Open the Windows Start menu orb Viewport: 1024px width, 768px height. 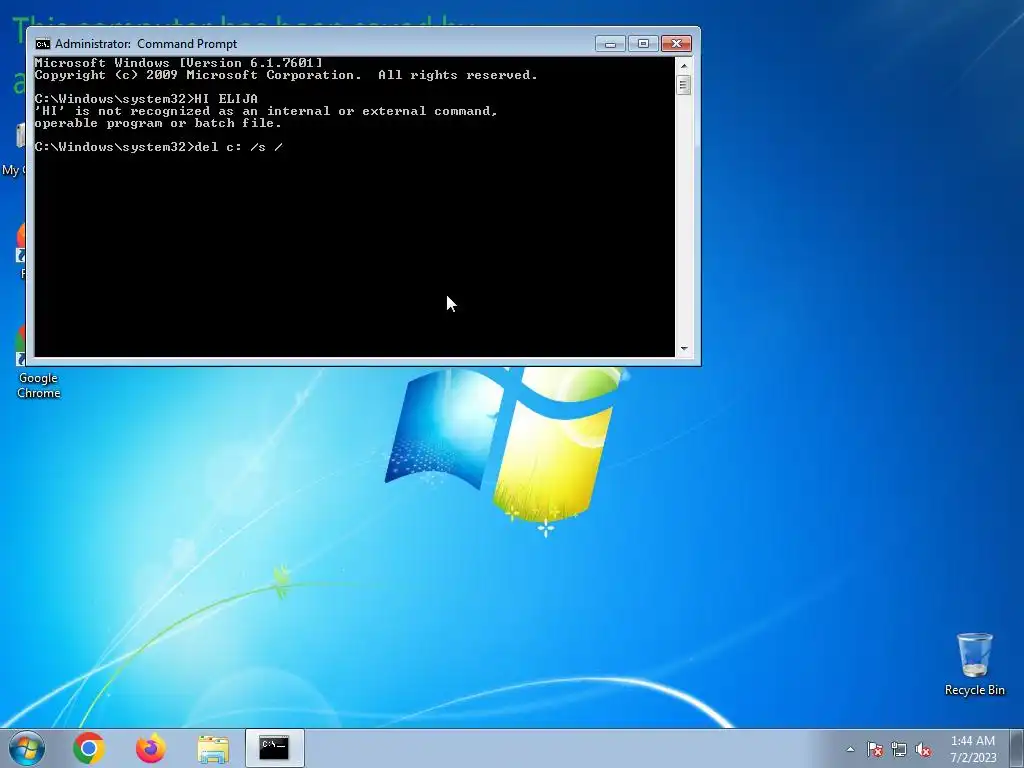[27, 748]
